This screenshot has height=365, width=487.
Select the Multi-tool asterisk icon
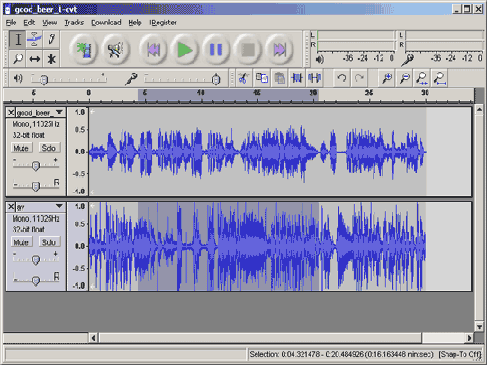point(51,59)
